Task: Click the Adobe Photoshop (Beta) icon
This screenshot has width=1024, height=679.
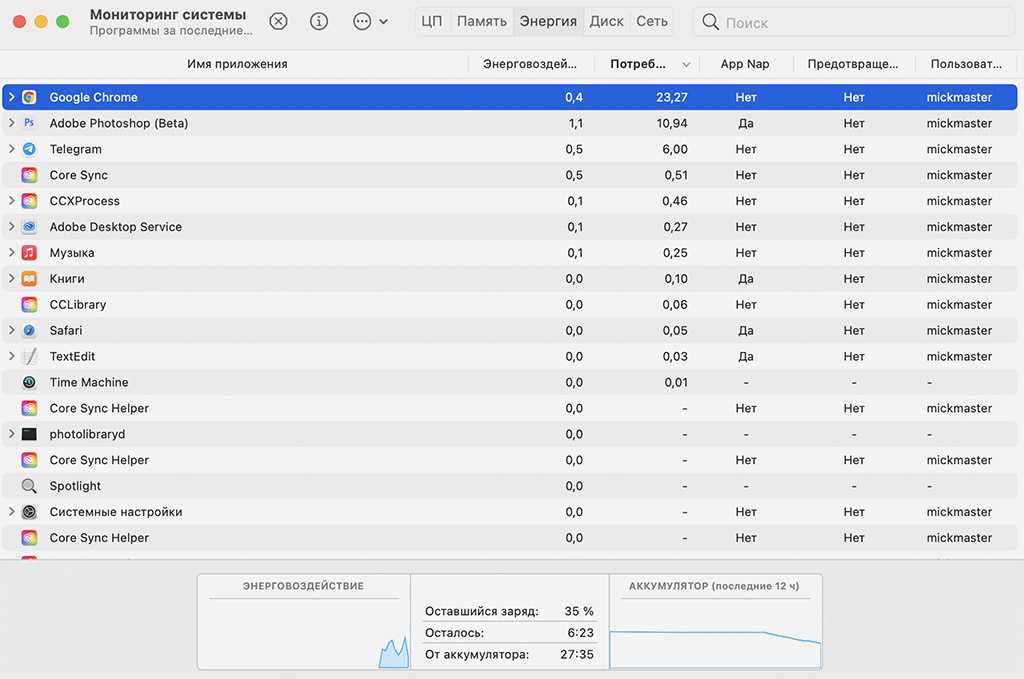Action: (x=30, y=123)
